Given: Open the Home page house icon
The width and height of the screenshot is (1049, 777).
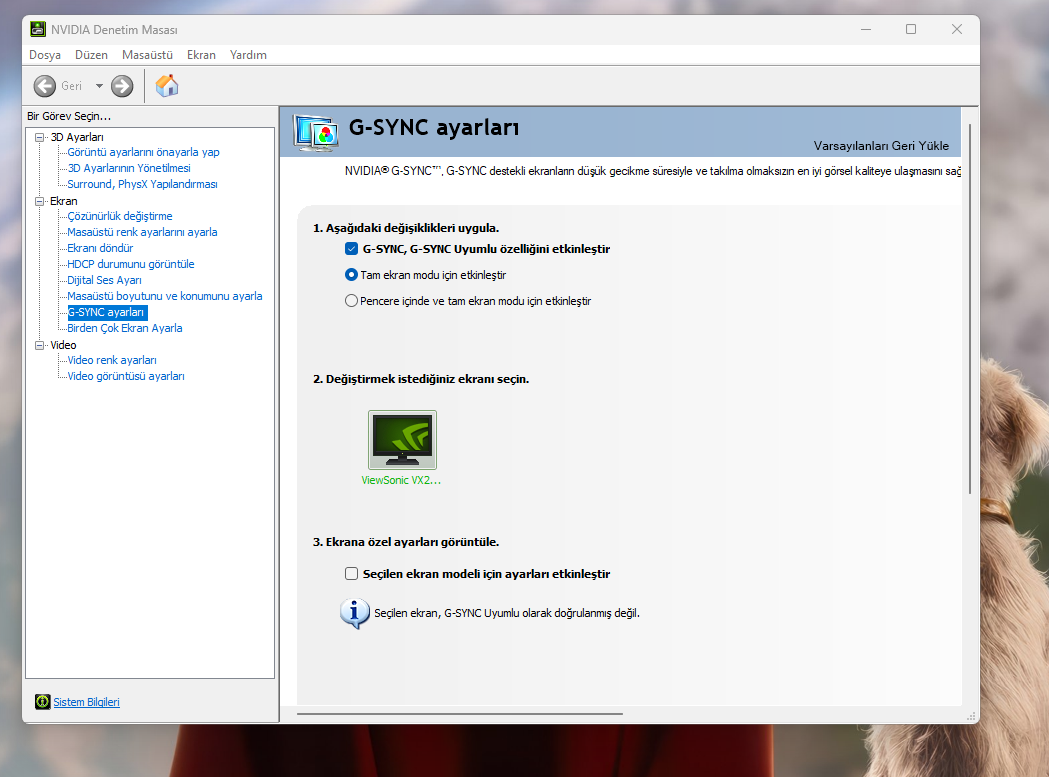Looking at the screenshot, I should tap(167, 86).
